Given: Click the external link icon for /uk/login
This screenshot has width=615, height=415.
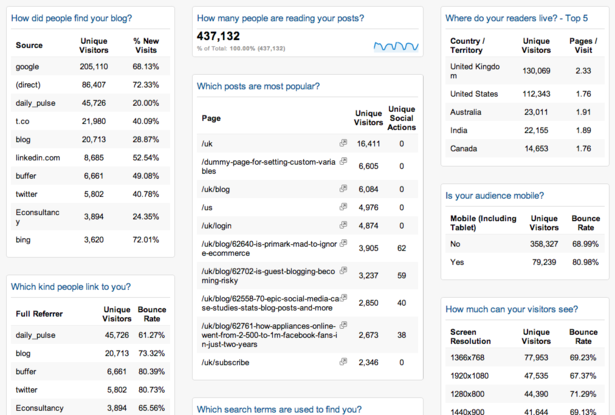Looking at the screenshot, I should tap(343, 226).
